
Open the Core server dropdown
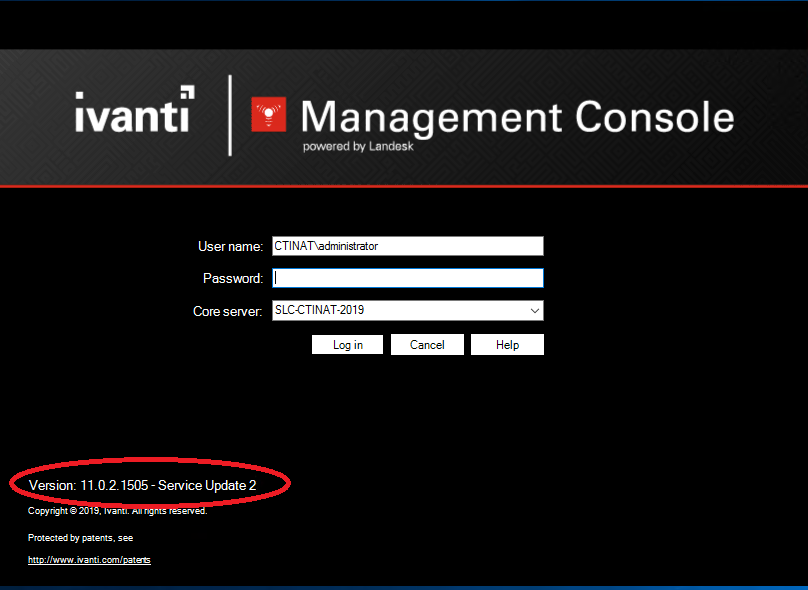pyautogui.click(x=407, y=310)
